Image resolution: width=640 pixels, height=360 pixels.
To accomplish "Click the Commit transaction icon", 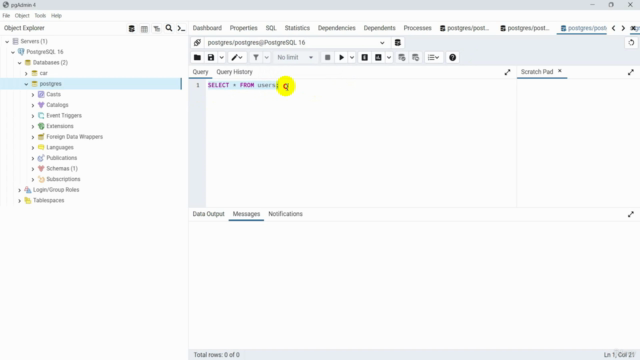I will pyautogui.click(x=402, y=58).
